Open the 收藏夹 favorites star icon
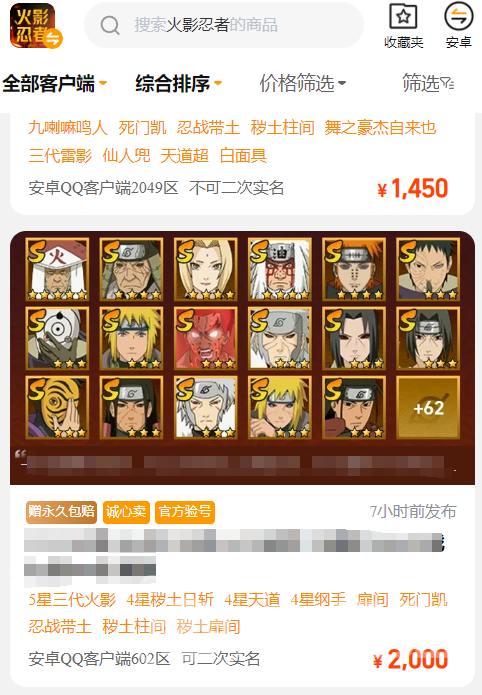 tap(403, 17)
